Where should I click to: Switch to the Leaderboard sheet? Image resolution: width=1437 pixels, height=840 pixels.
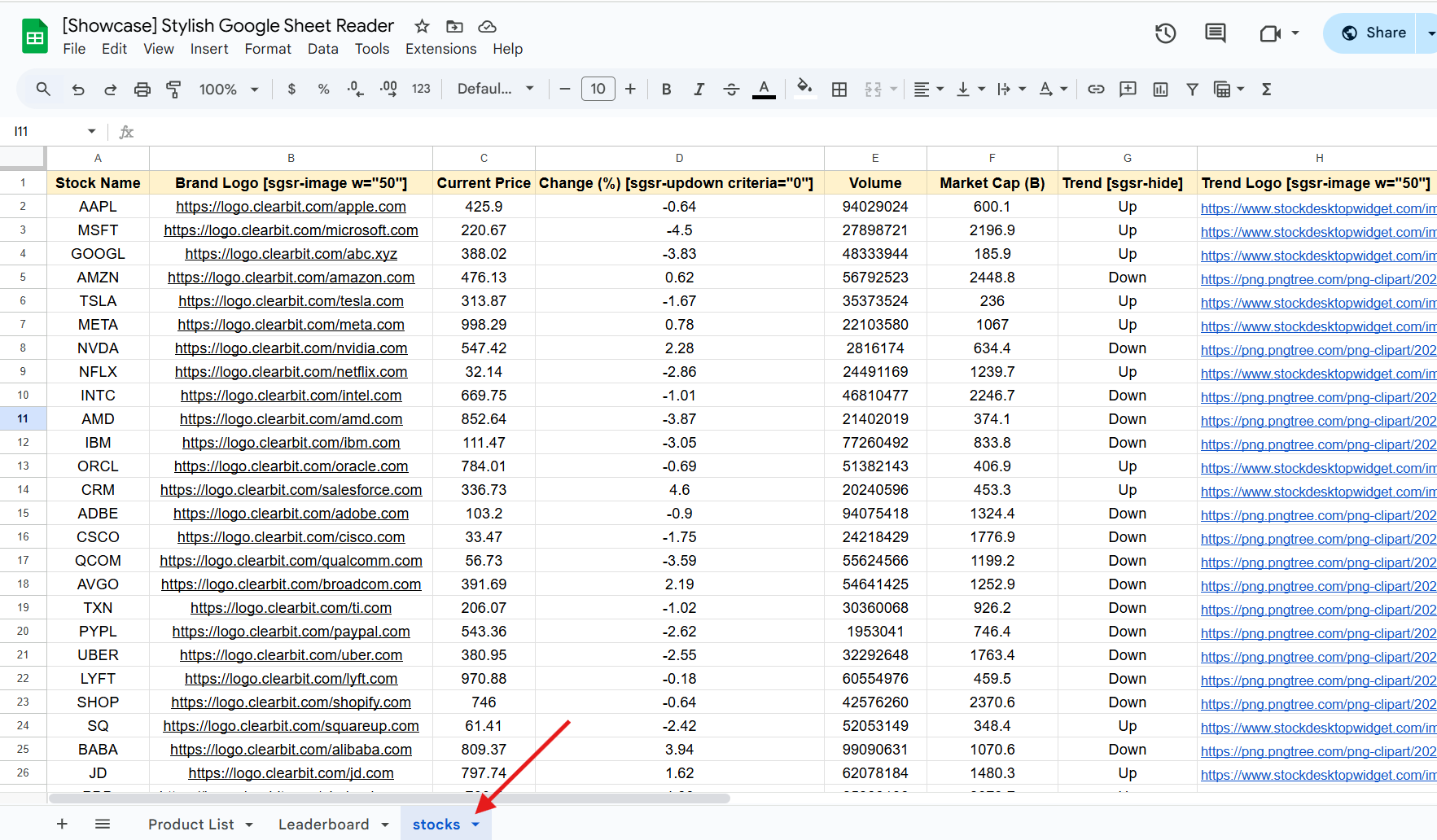[x=324, y=825]
